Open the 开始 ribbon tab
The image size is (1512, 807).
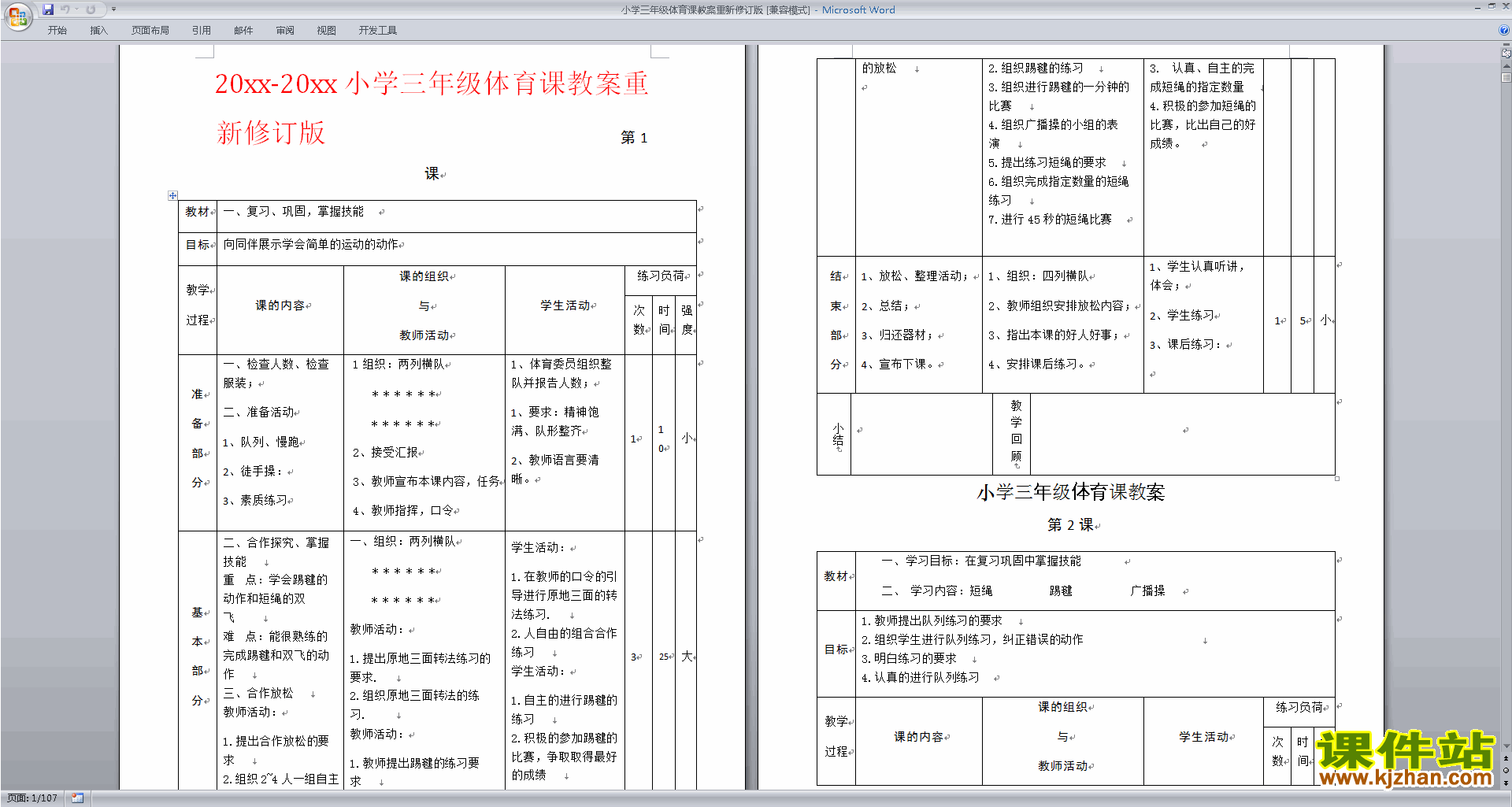(x=57, y=31)
